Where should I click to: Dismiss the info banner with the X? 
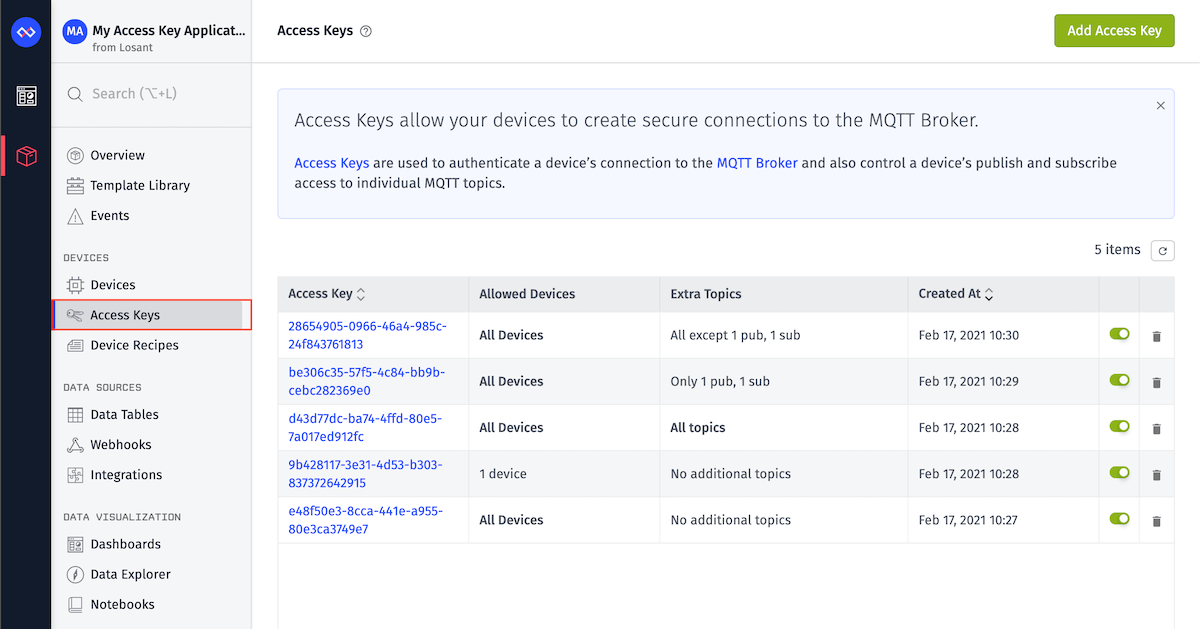[1160, 105]
